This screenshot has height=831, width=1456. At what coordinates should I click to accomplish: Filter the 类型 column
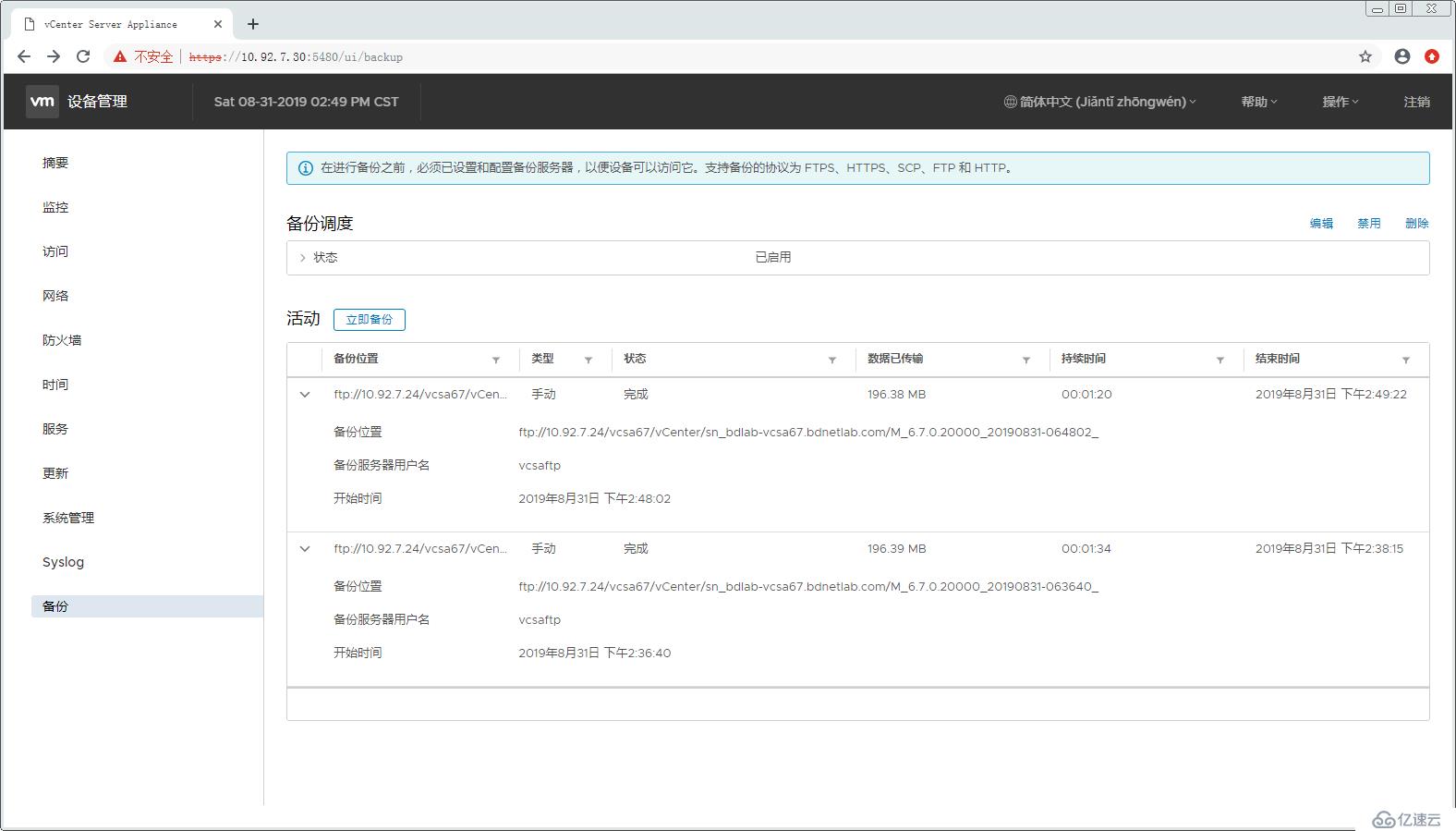pyautogui.click(x=588, y=360)
